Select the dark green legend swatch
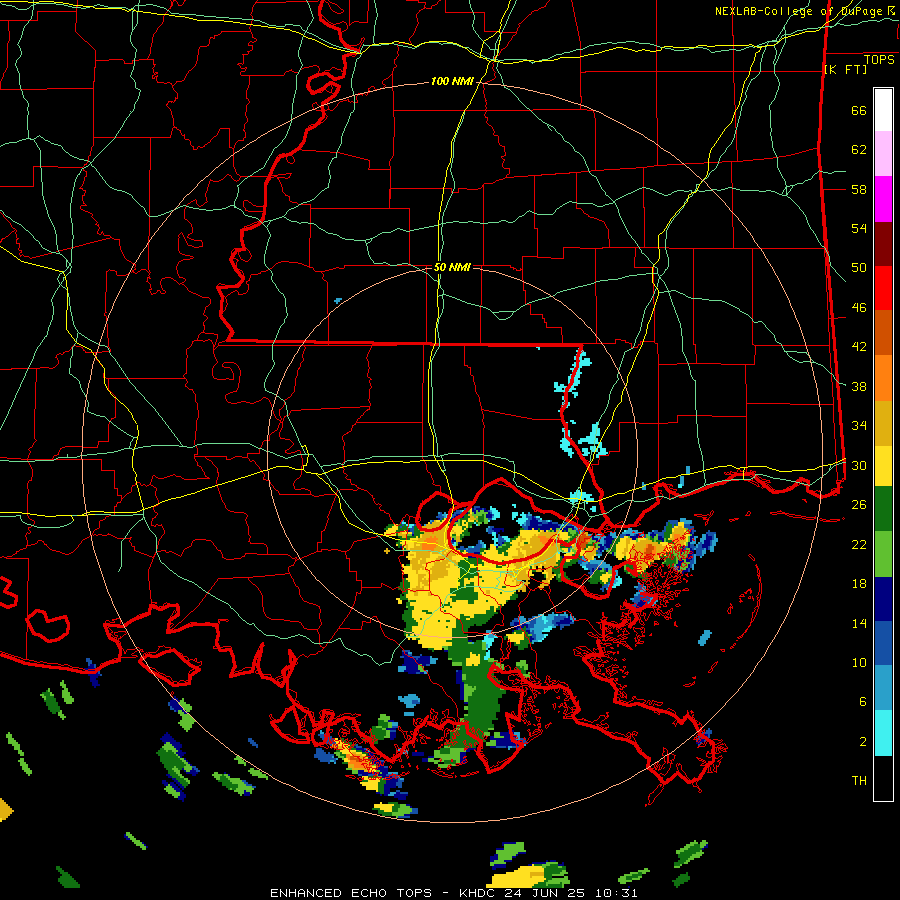The width and height of the screenshot is (900, 900). 883,509
